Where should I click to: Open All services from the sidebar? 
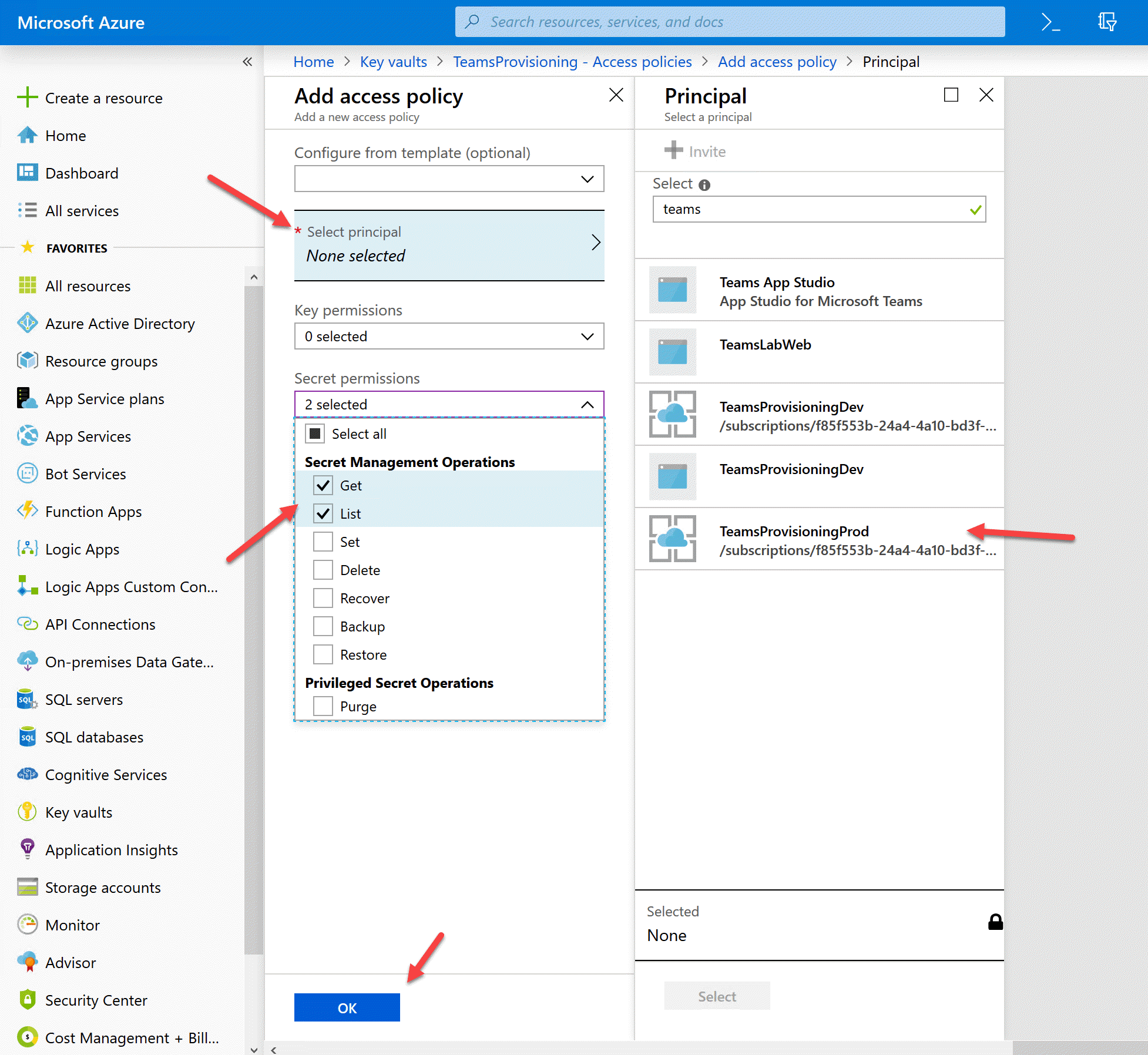(x=82, y=211)
